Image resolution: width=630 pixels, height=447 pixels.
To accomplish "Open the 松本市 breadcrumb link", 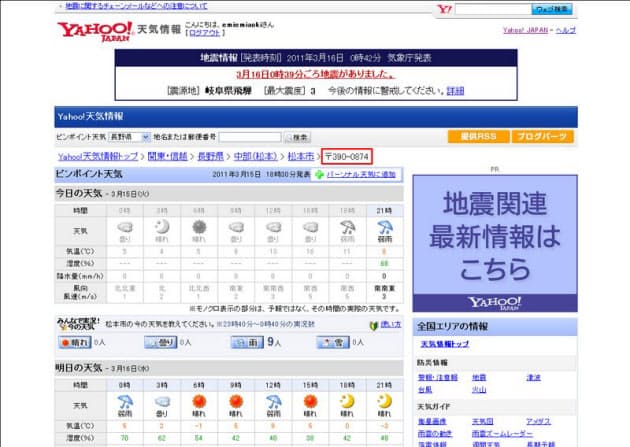I will 301,156.
